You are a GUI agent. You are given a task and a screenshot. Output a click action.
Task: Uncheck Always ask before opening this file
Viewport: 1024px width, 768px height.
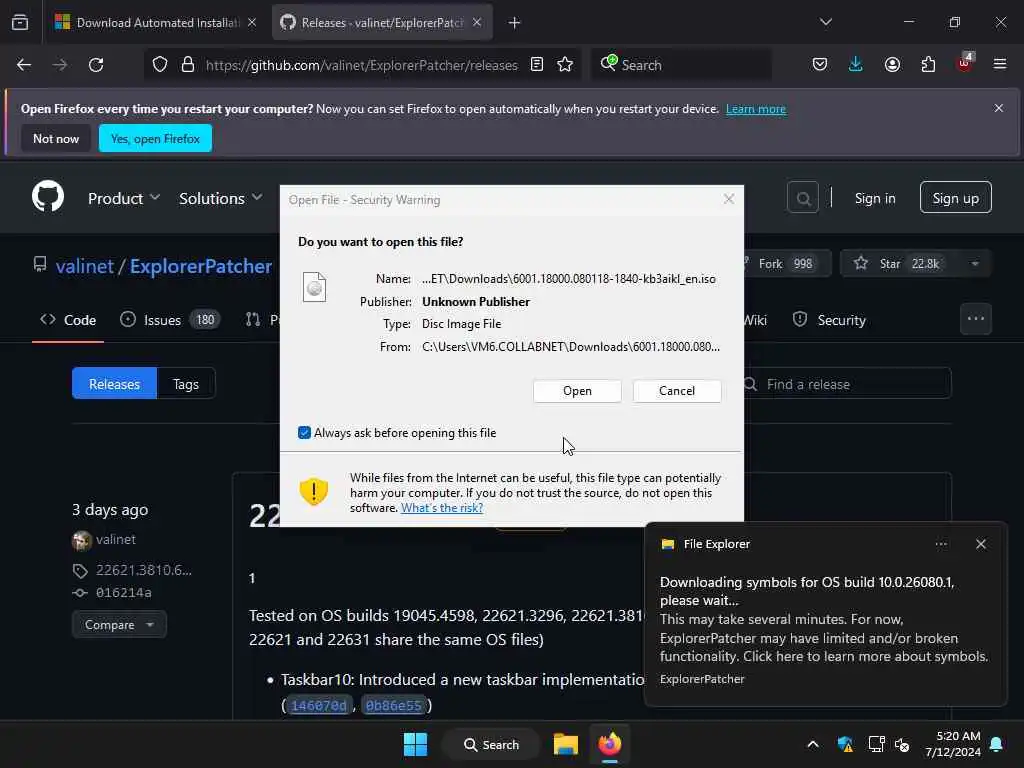pos(304,432)
